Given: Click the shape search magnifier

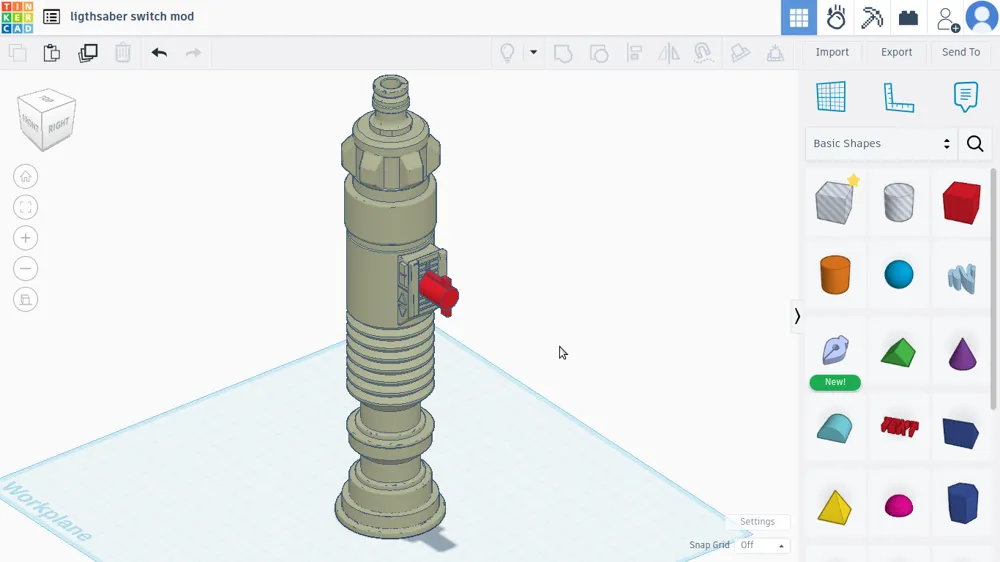Looking at the screenshot, I should [x=974, y=144].
